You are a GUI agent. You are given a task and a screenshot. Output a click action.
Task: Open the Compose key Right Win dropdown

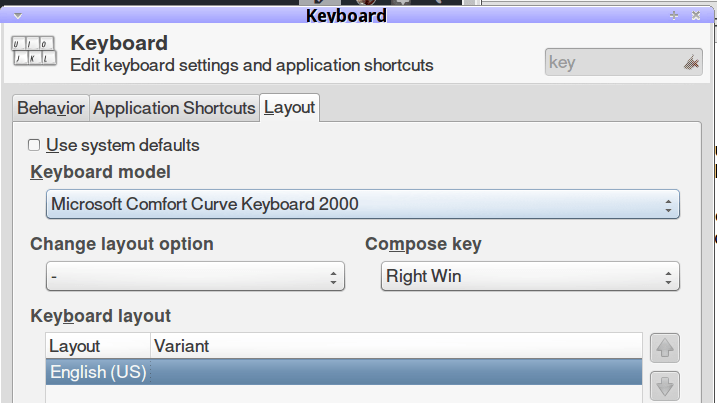[x=530, y=277]
